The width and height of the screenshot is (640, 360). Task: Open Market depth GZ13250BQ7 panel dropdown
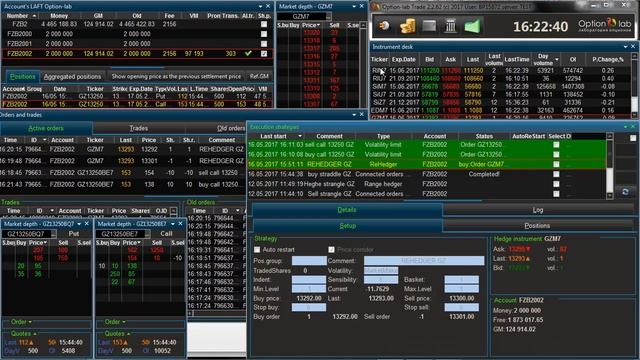[x=79, y=224]
